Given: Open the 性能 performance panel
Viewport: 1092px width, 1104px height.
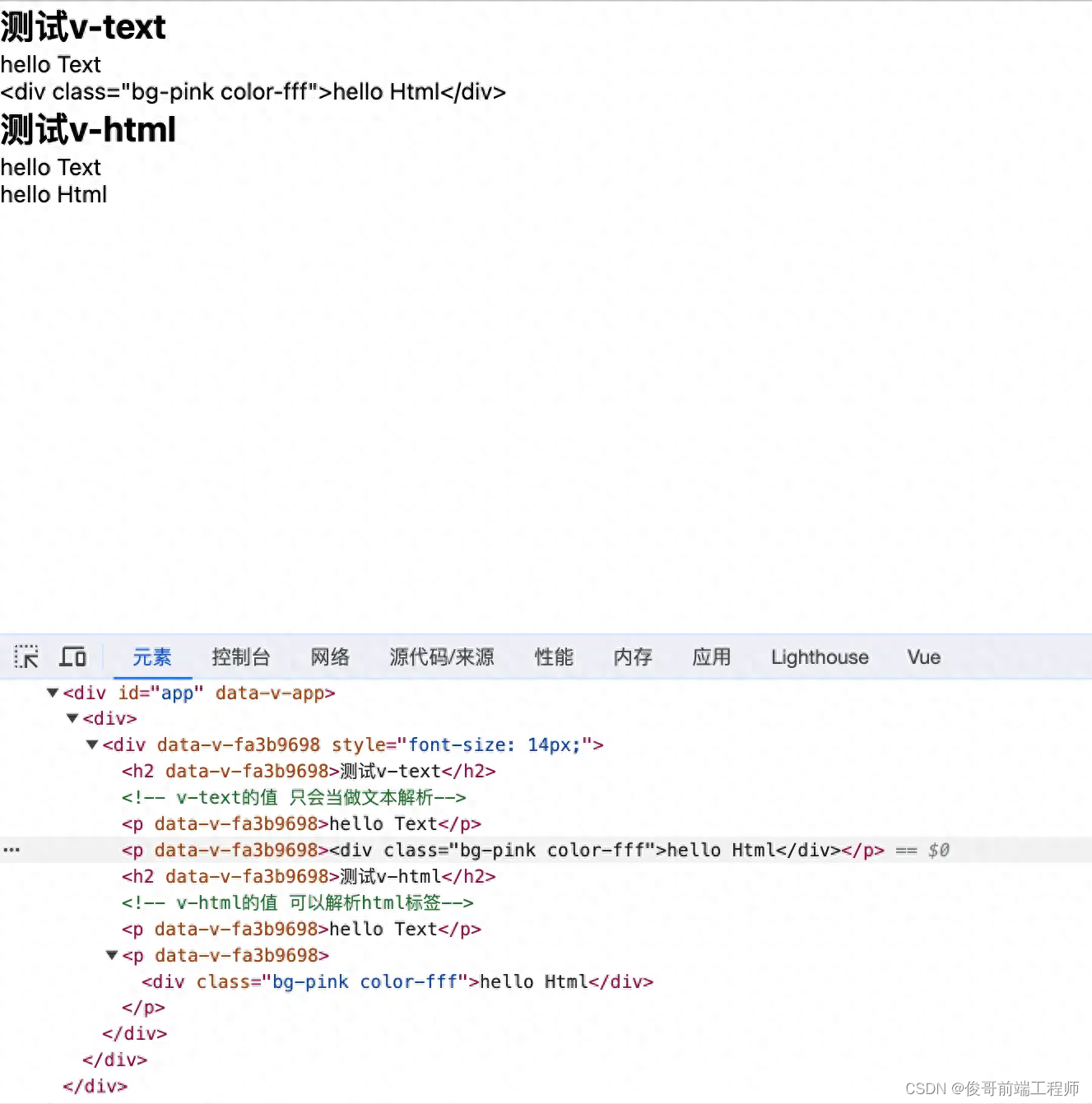Looking at the screenshot, I should pos(554,656).
